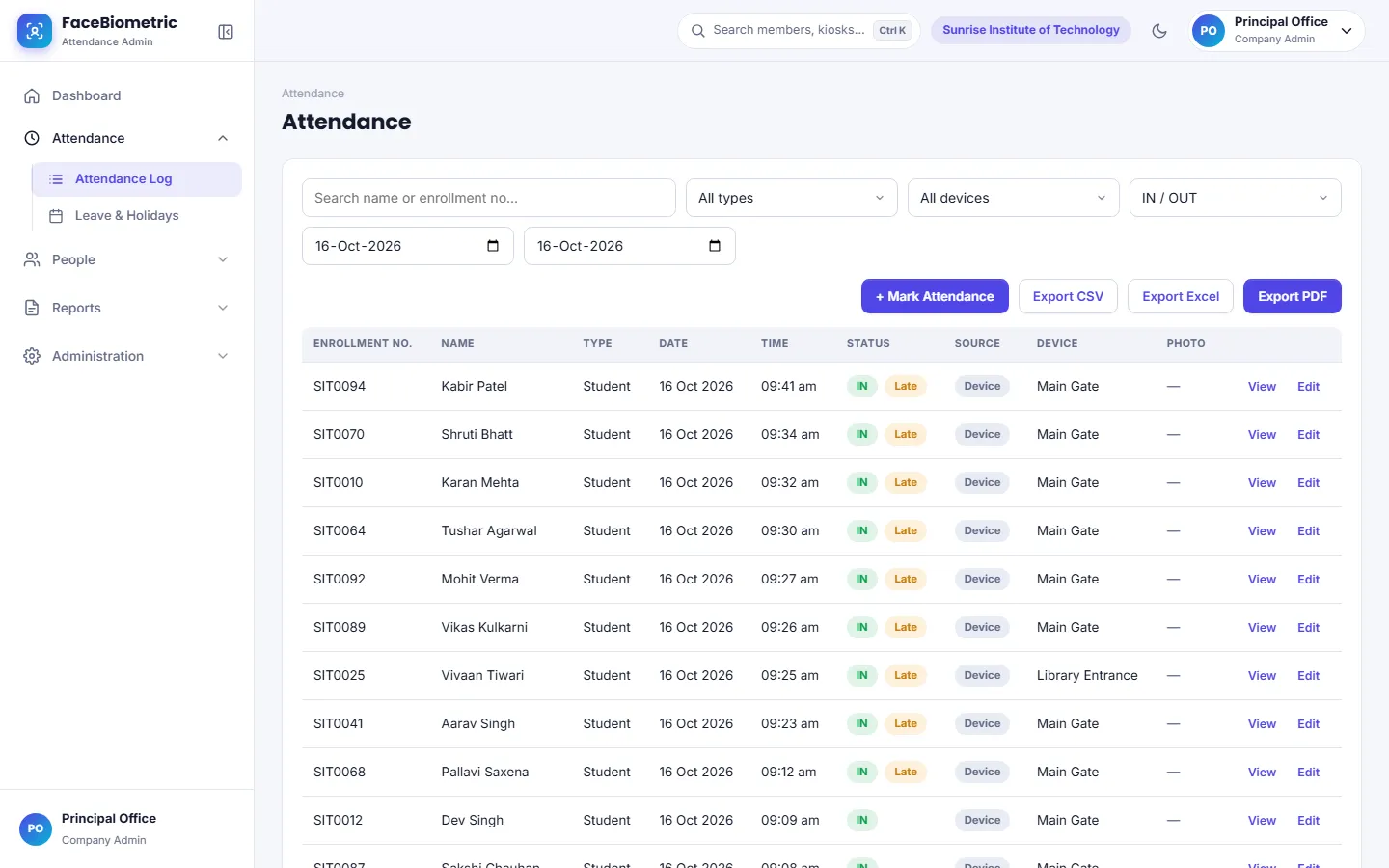Screen dimensions: 1389x868
Task: Click the Attendance breadcrumb text
Action: pos(313,94)
